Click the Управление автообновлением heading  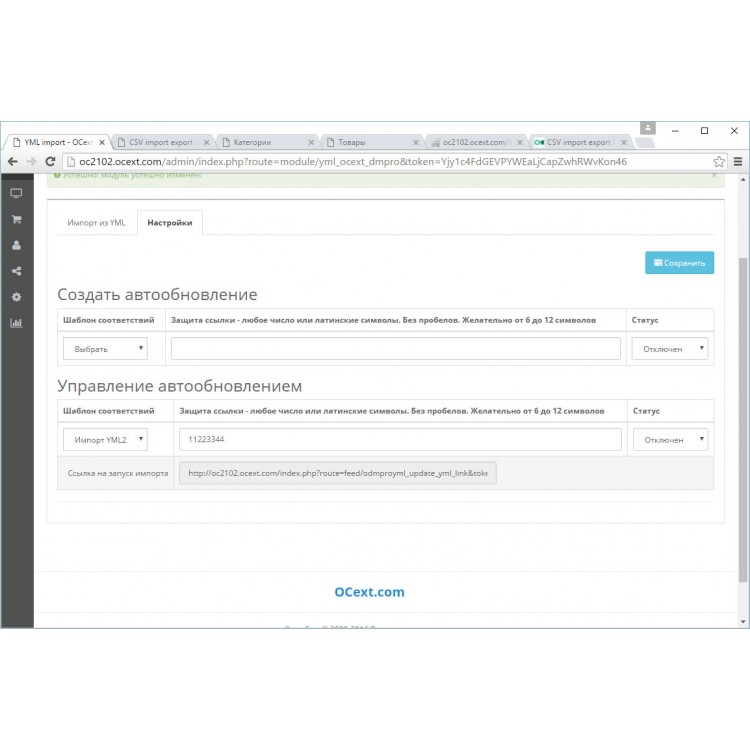(x=180, y=386)
